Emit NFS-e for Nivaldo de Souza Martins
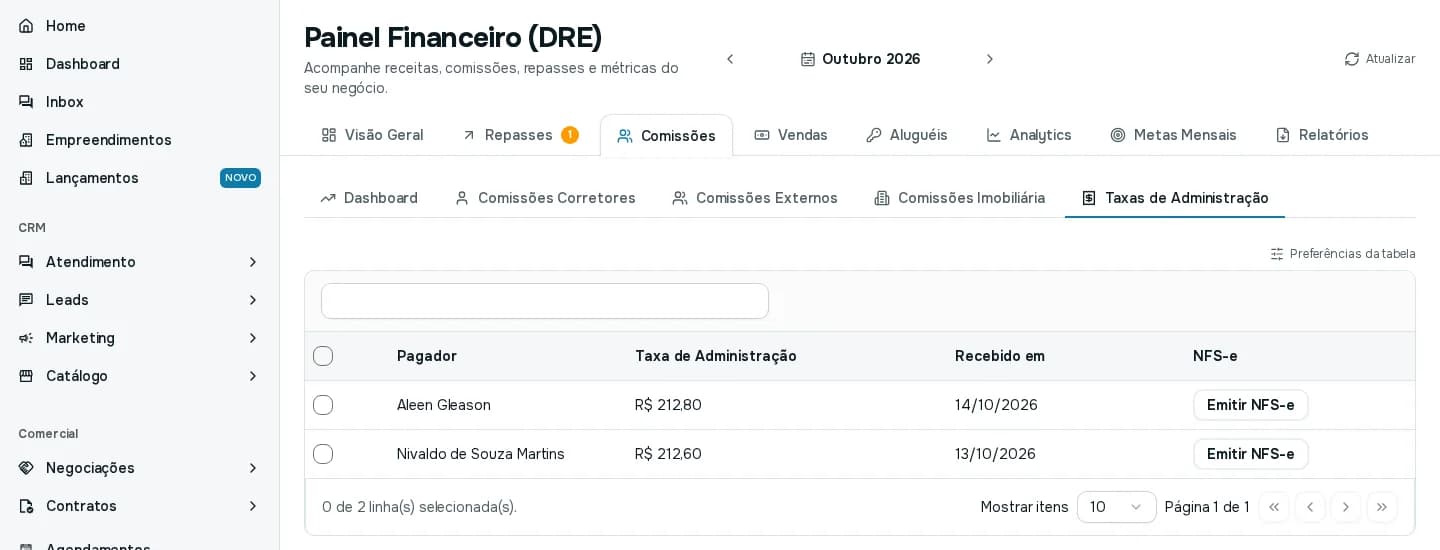The image size is (1440, 550). point(1251,454)
